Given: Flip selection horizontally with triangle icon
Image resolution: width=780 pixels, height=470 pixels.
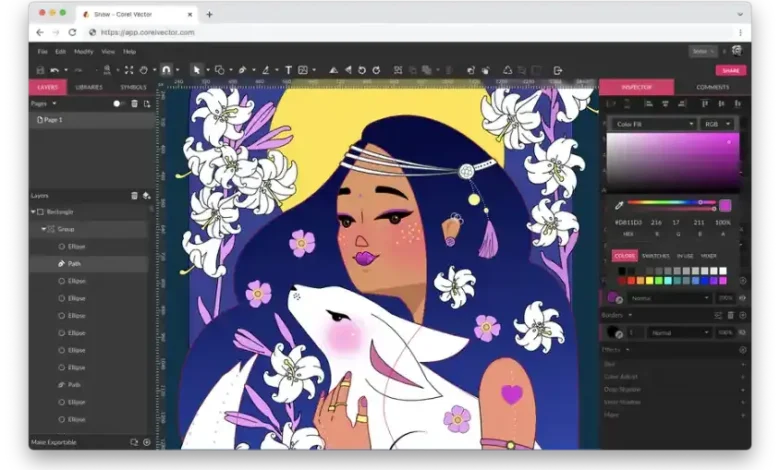Looking at the screenshot, I should click(348, 70).
